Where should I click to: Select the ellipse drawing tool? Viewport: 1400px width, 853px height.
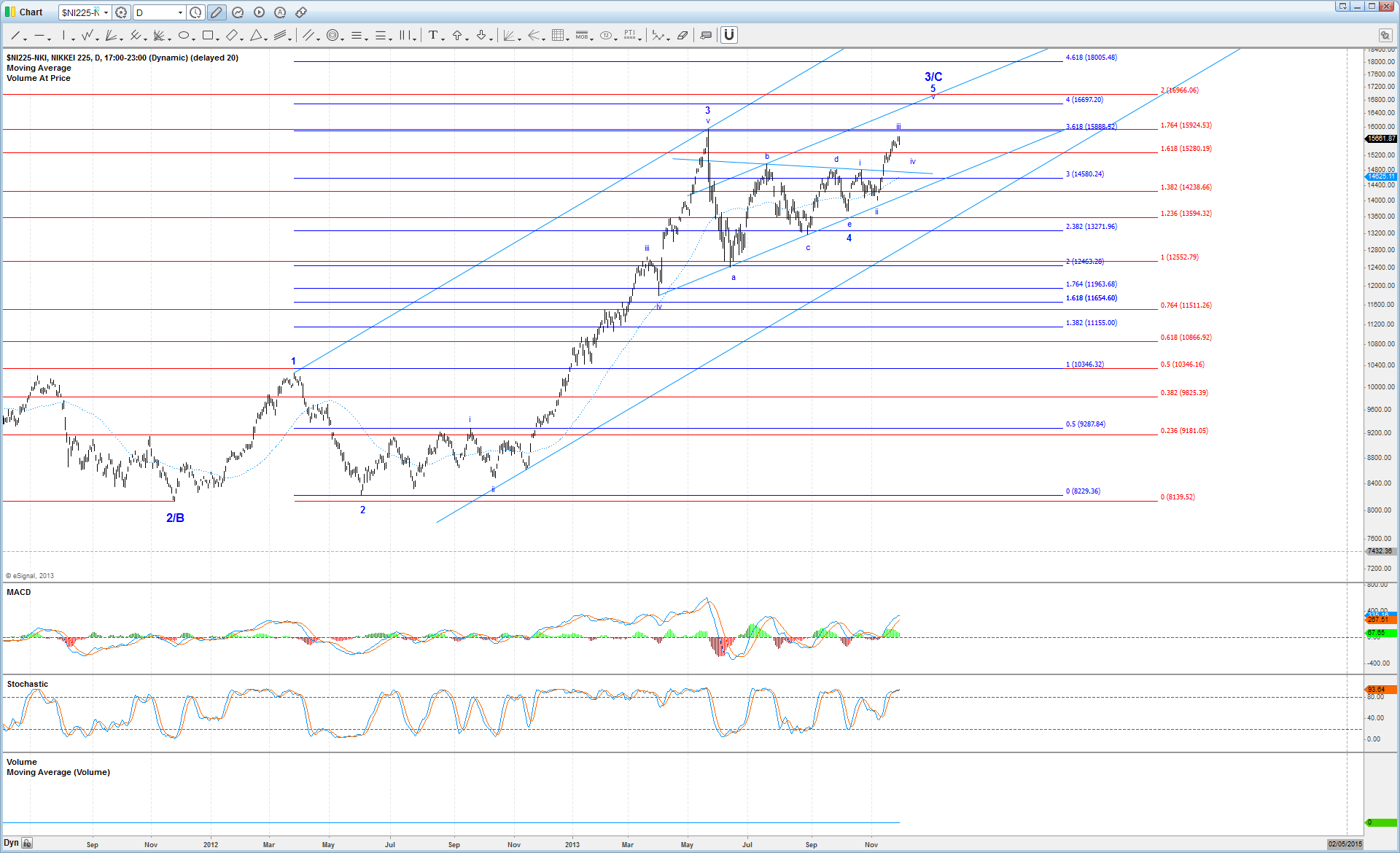tap(184, 35)
